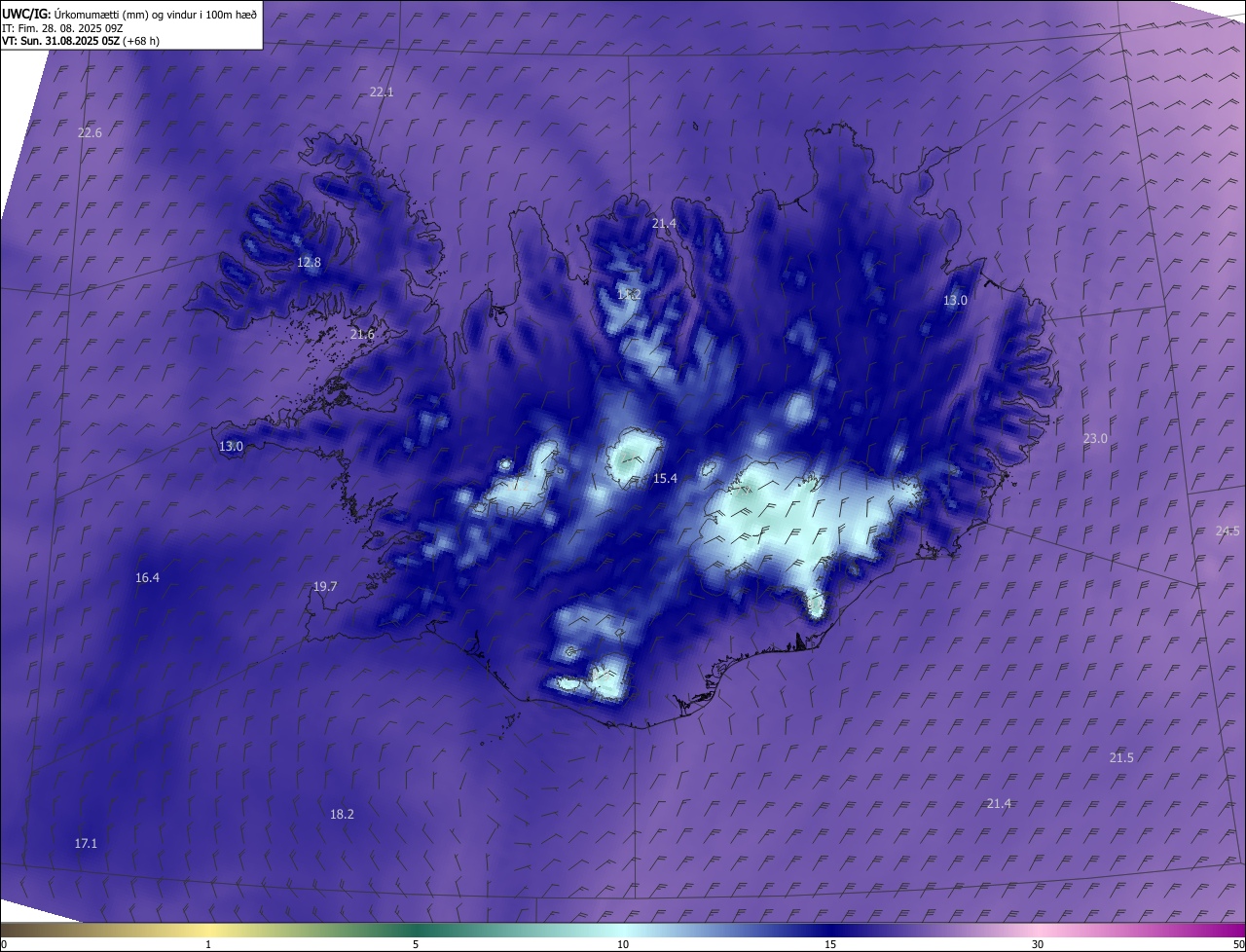This screenshot has height=952, width=1246.
Task: Click the 15.4 value in central Iceland
Action: tap(665, 478)
